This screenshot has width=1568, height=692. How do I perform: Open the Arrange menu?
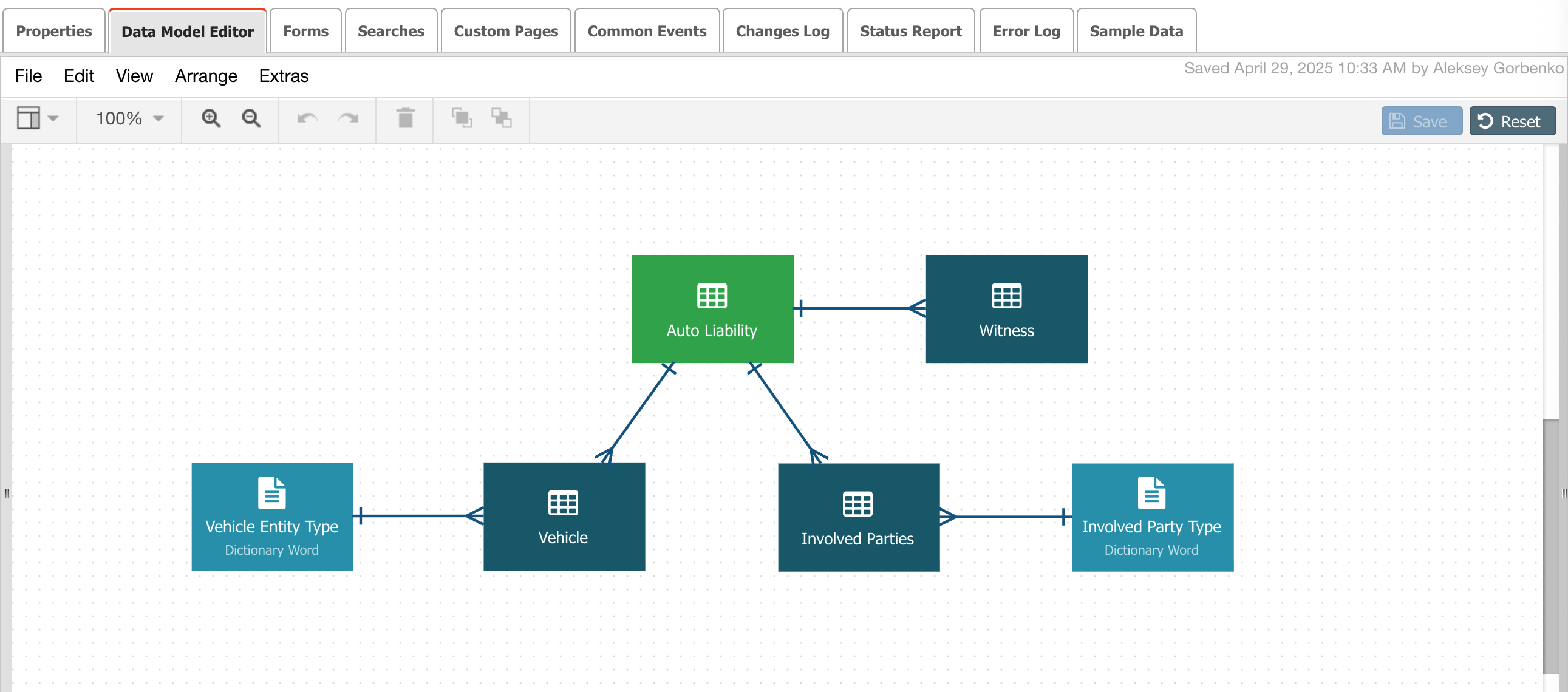pyautogui.click(x=206, y=76)
